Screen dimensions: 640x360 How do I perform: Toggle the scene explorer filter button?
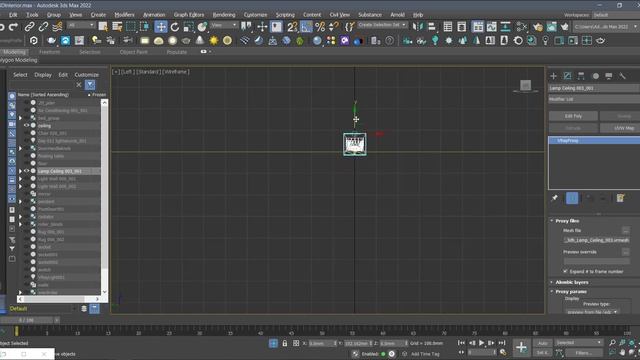pos(90,85)
